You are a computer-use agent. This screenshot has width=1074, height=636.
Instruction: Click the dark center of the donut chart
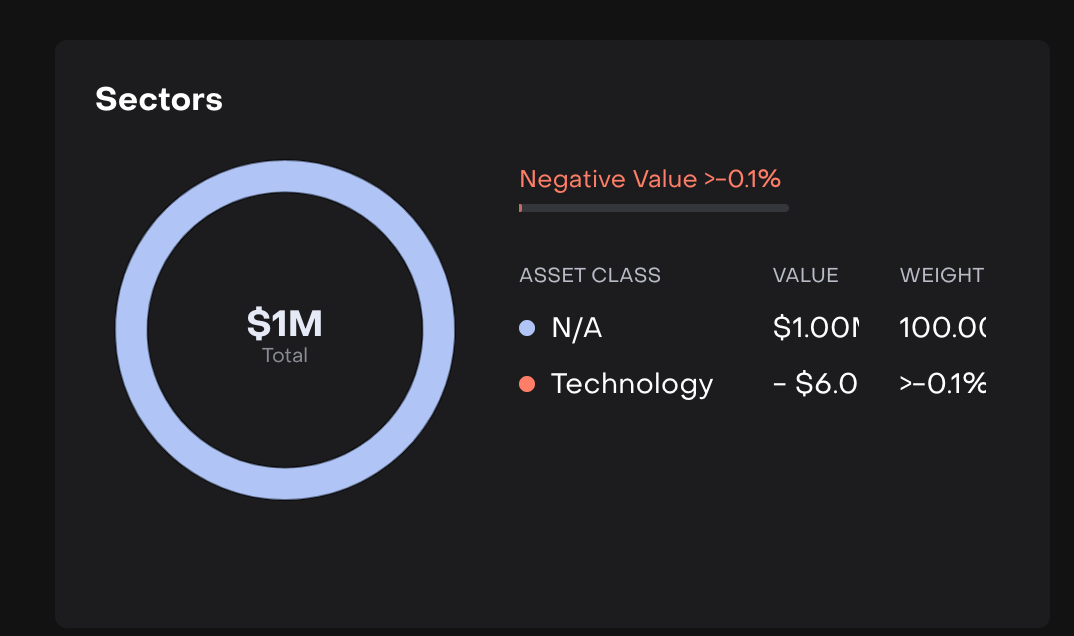285,260
